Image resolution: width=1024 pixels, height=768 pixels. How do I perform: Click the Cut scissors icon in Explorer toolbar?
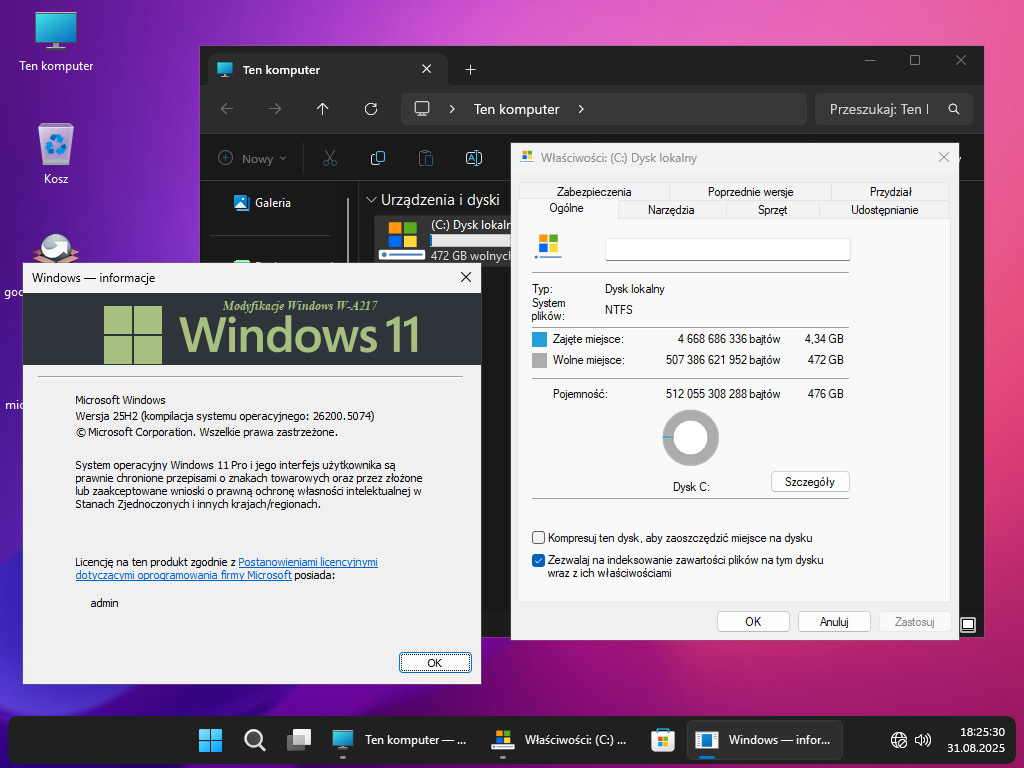click(329, 158)
